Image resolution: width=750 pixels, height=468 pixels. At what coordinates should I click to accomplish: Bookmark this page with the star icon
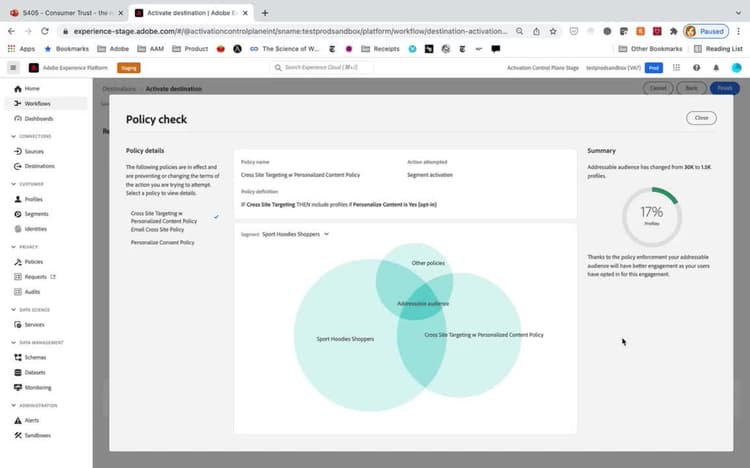tap(553, 31)
